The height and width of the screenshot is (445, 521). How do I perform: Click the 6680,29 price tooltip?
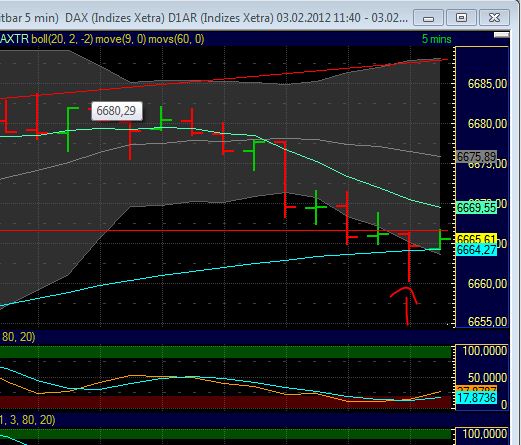pyautogui.click(x=116, y=111)
